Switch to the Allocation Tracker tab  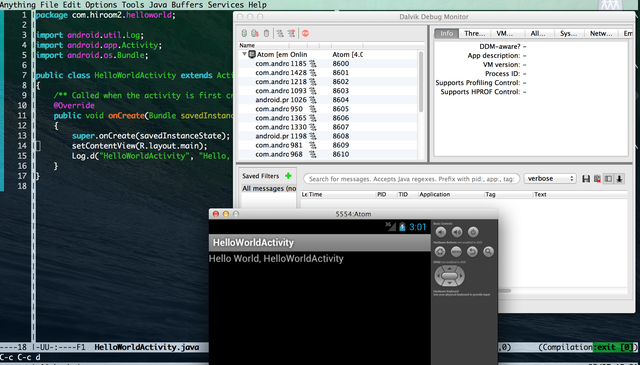[538, 33]
